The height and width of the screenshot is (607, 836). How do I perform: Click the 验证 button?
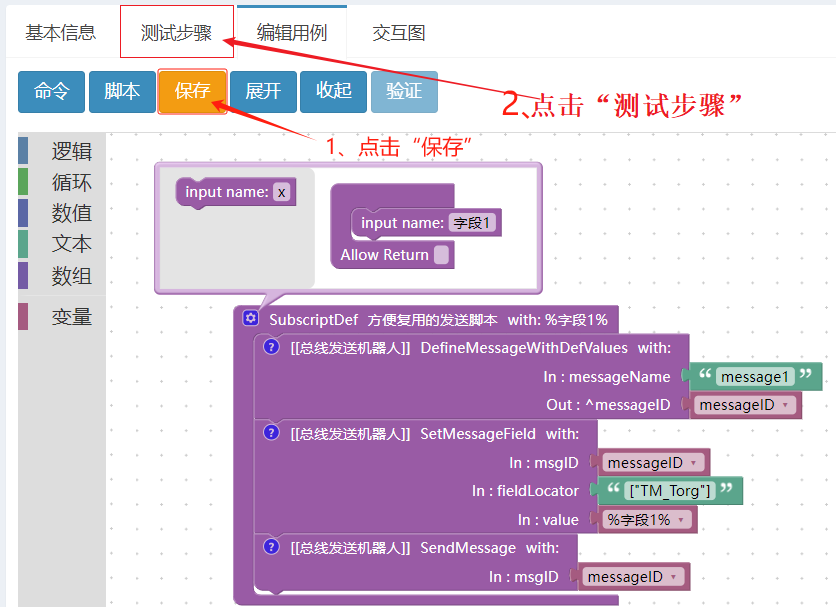[x=404, y=92]
